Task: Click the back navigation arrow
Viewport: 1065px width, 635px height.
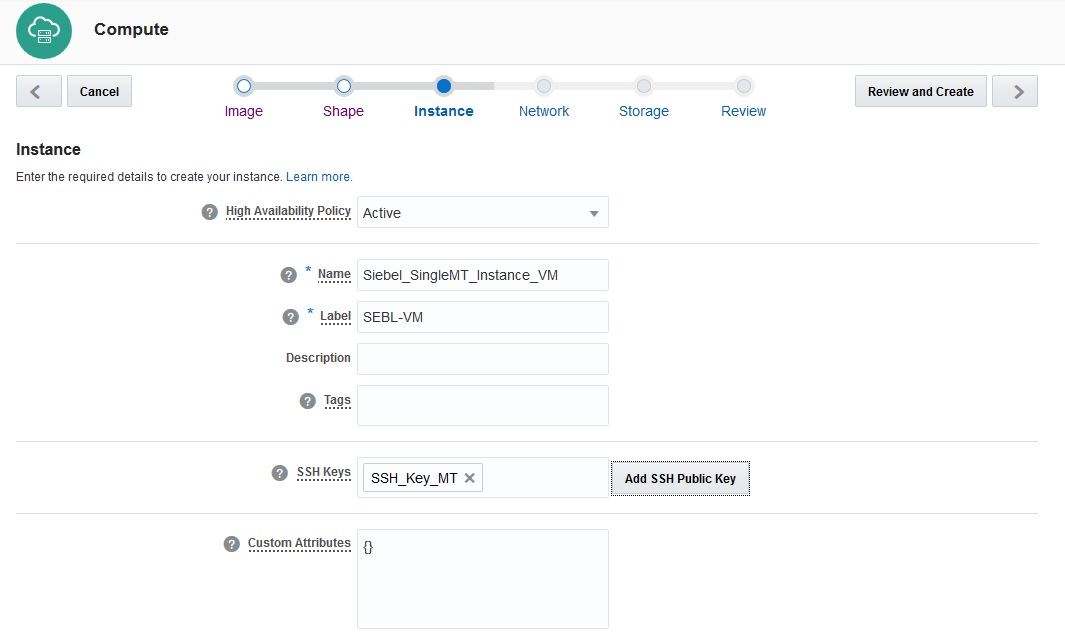Action: pyautogui.click(x=38, y=91)
